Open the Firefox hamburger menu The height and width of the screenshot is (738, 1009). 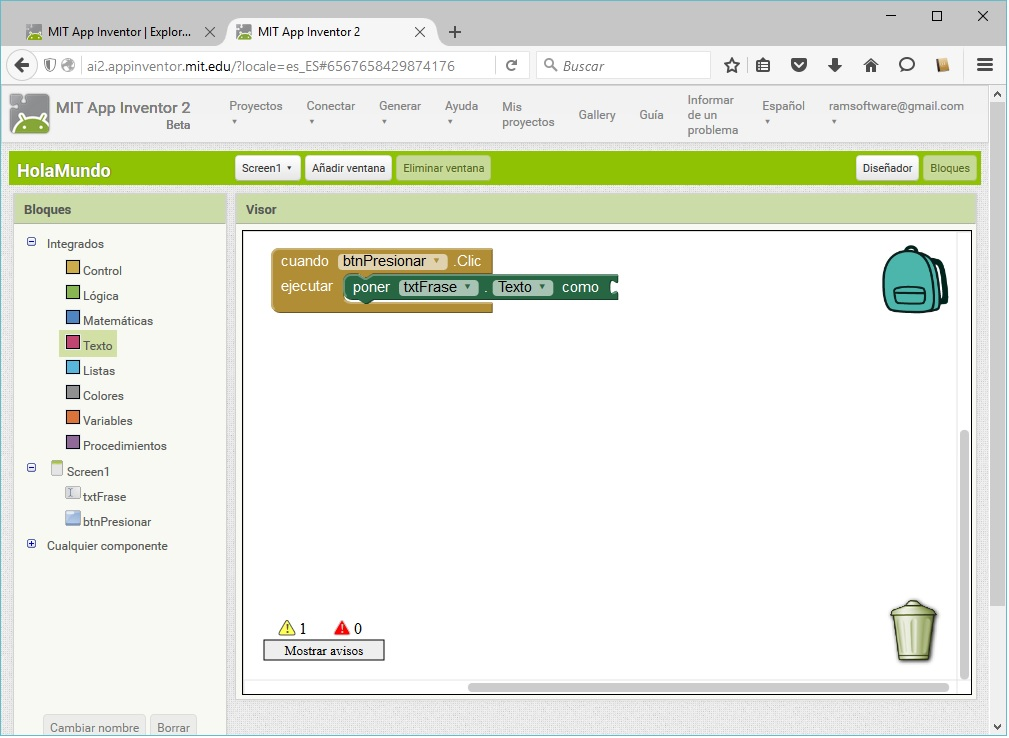click(x=984, y=66)
